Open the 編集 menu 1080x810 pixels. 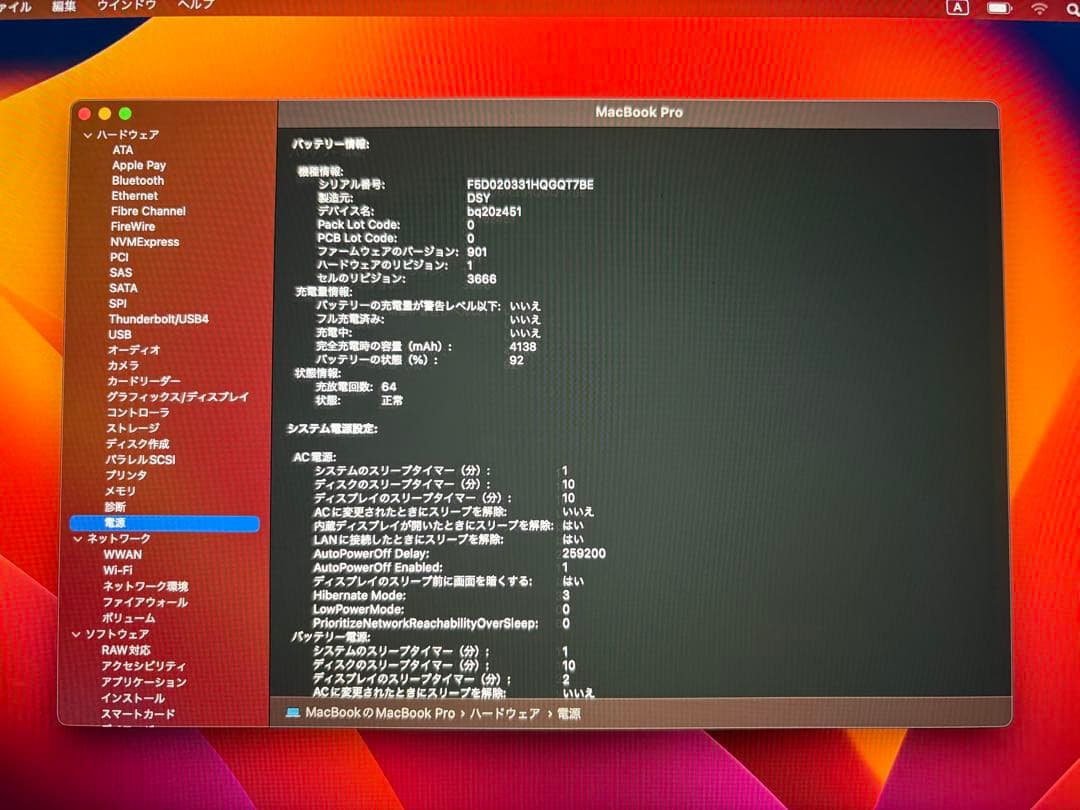click(64, 5)
